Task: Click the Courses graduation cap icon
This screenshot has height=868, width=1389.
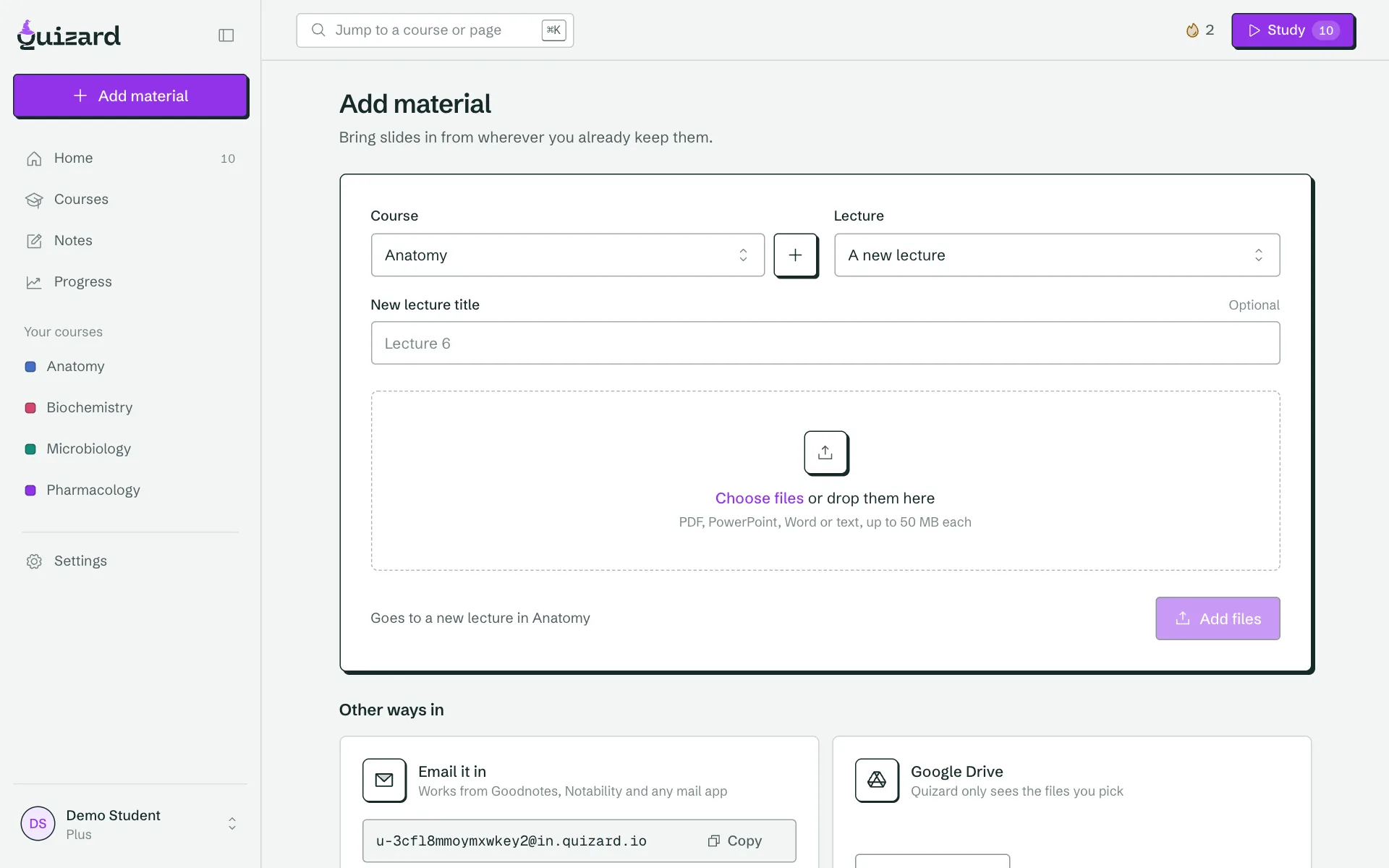Action: (x=34, y=200)
